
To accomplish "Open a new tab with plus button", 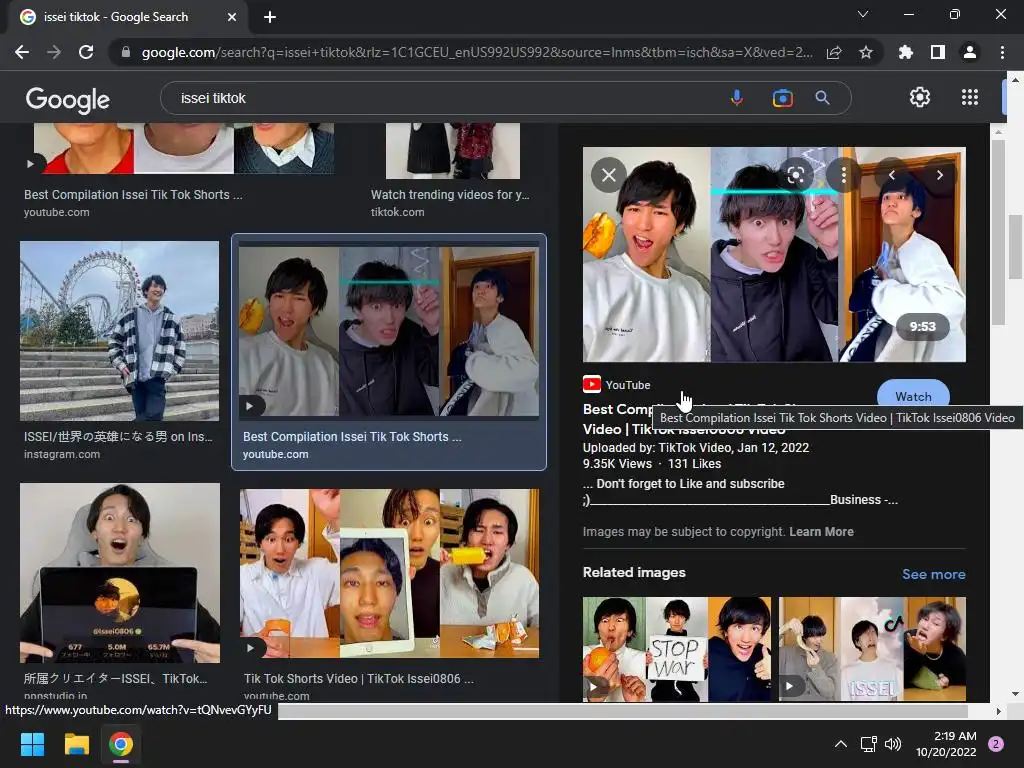I will tap(270, 17).
